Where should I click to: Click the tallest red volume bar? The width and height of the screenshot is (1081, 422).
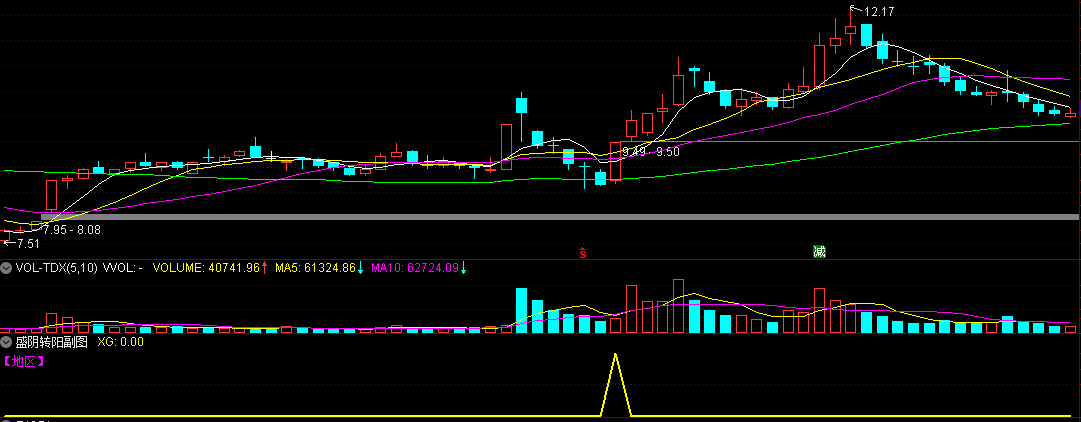(x=678, y=306)
